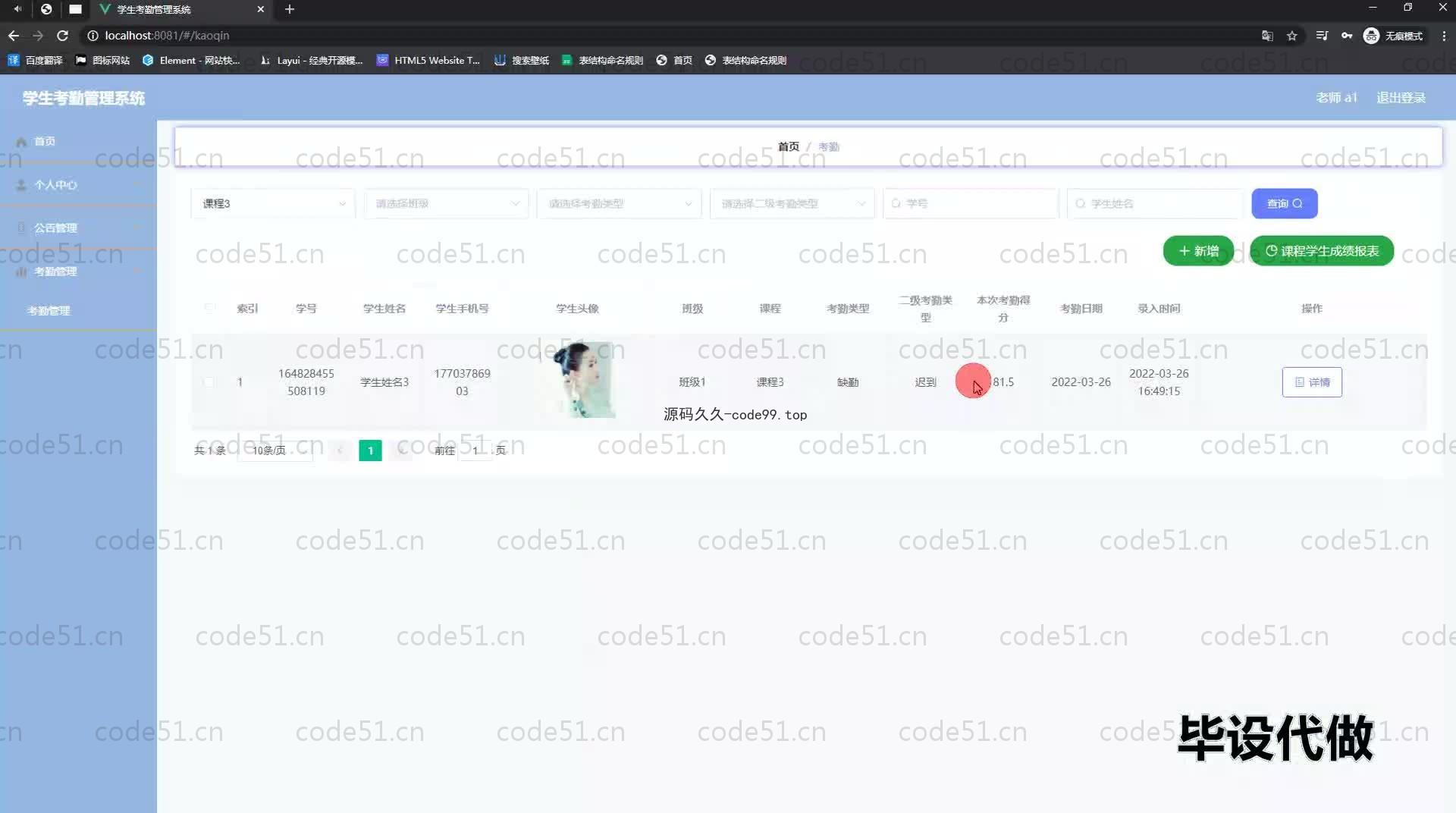Click the 班级1 cell
Viewport: 1456px width, 813px height.
(x=692, y=382)
